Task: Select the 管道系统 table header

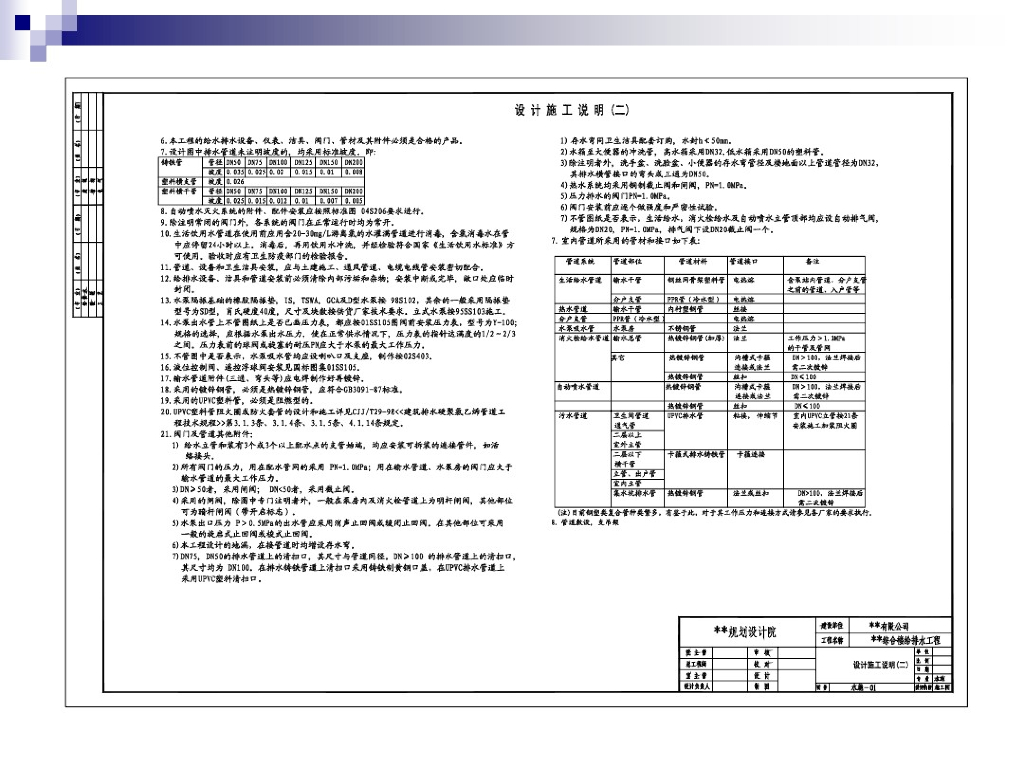Action: click(580, 261)
